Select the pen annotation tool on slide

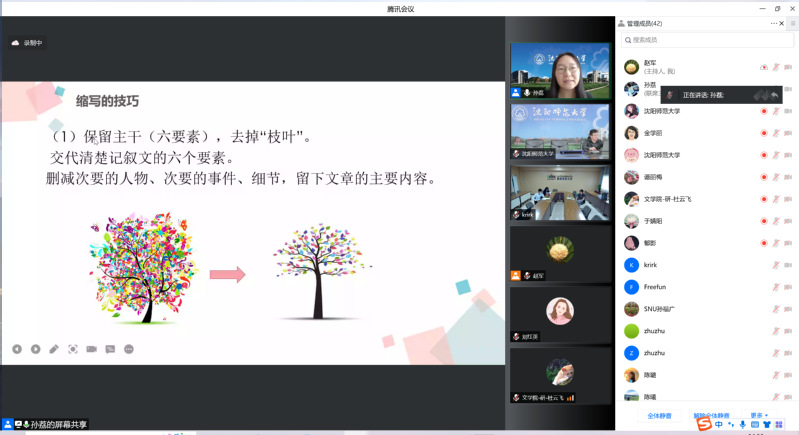click(x=54, y=349)
